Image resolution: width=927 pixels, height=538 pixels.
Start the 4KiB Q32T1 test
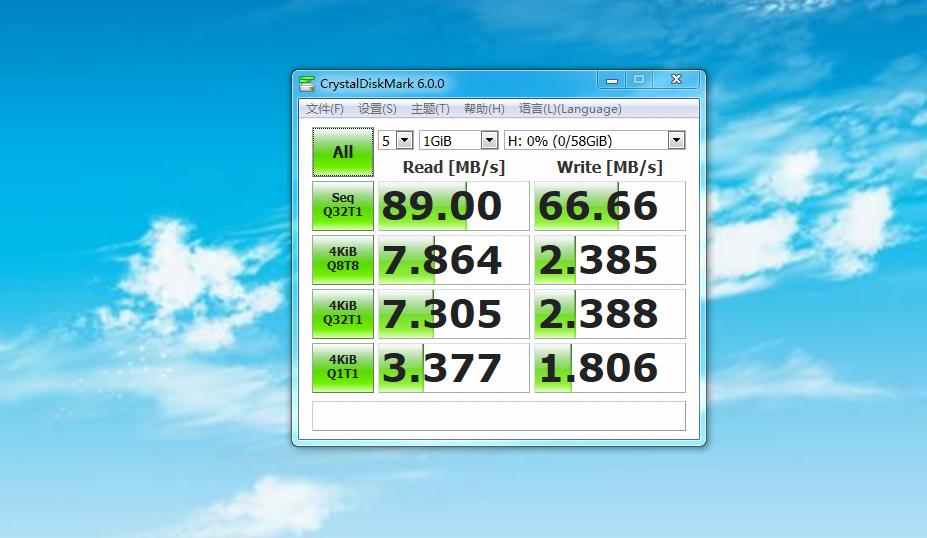[343, 313]
